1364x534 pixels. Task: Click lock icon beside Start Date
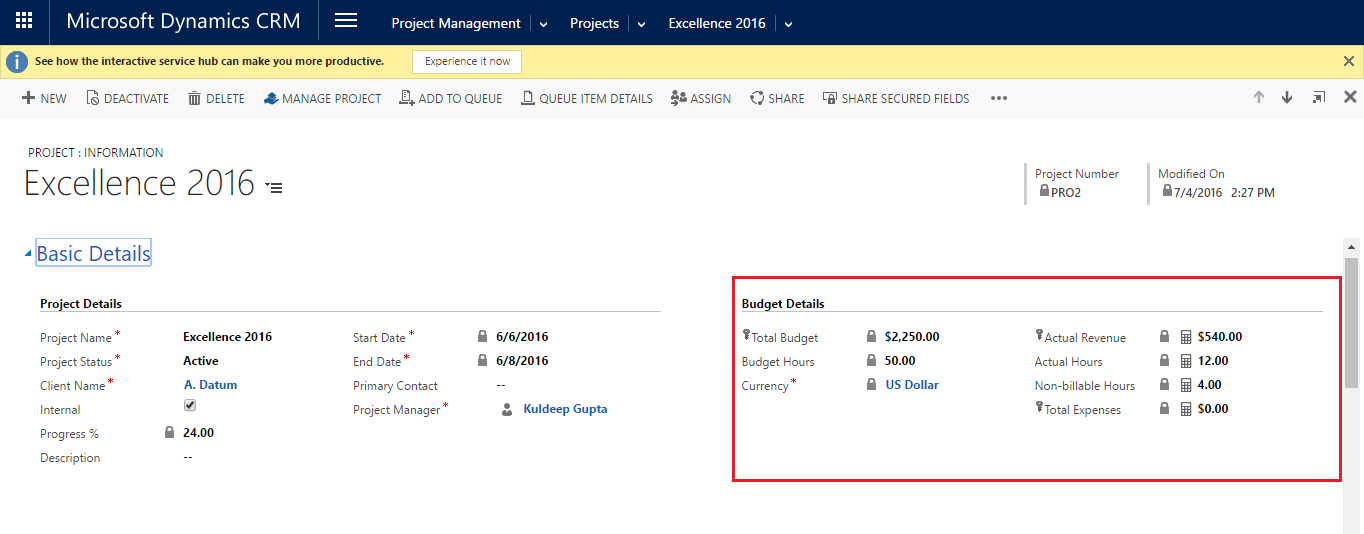tap(482, 337)
